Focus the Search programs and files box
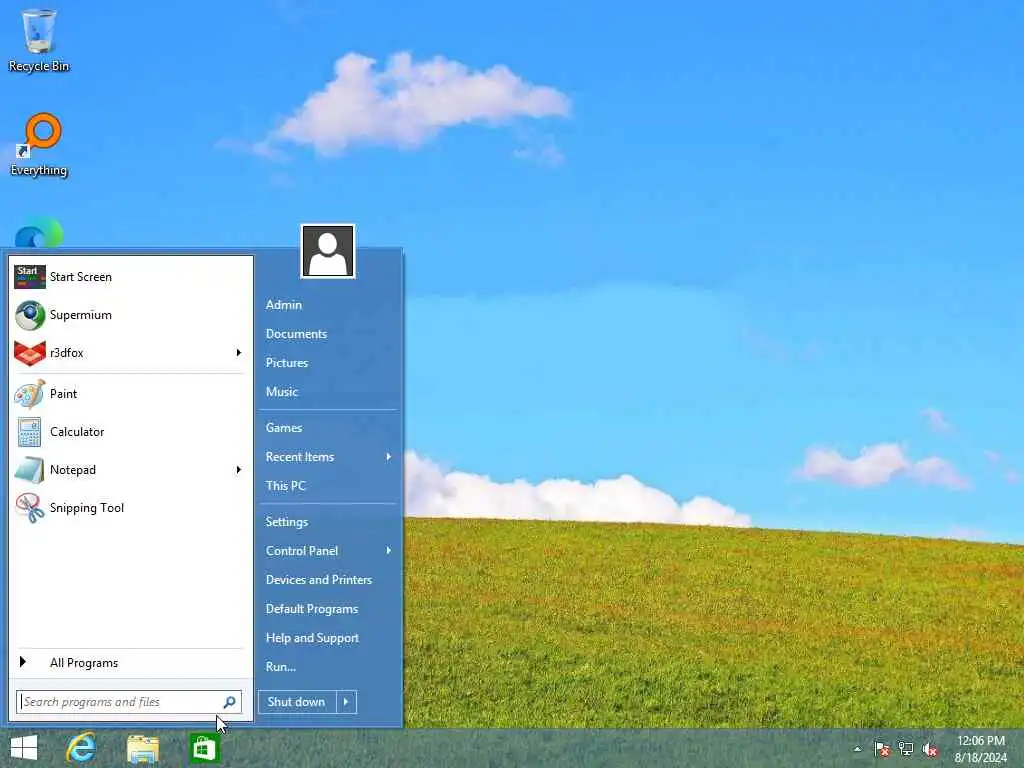The height and width of the screenshot is (768, 1024). [x=129, y=702]
